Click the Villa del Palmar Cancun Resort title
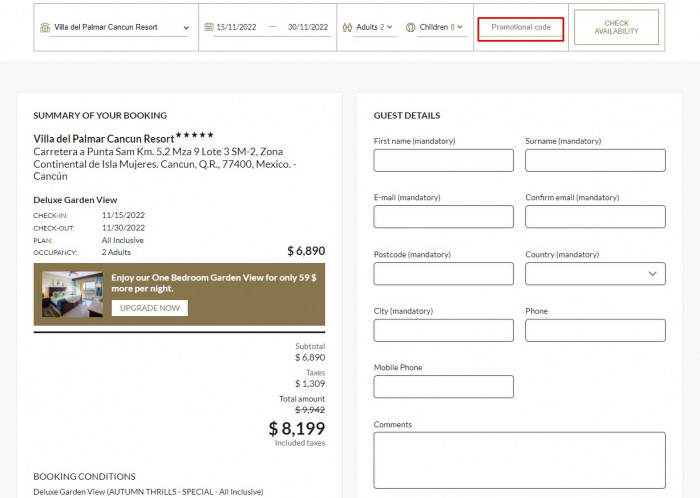 coord(104,139)
